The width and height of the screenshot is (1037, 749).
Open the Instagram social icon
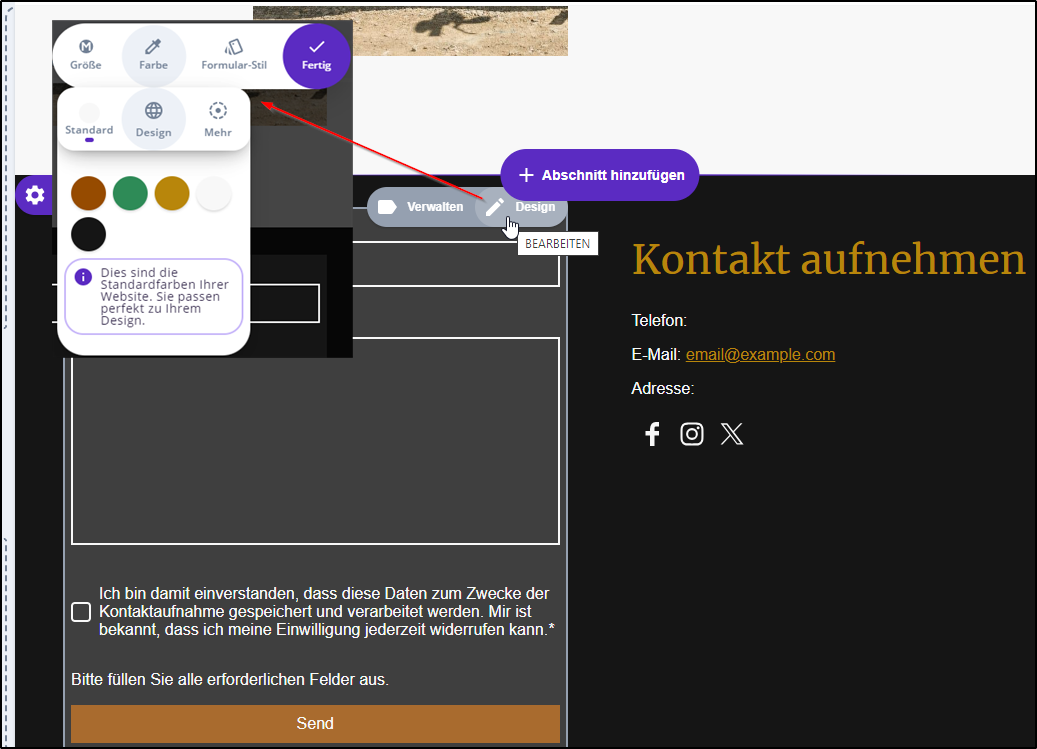(692, 434)
